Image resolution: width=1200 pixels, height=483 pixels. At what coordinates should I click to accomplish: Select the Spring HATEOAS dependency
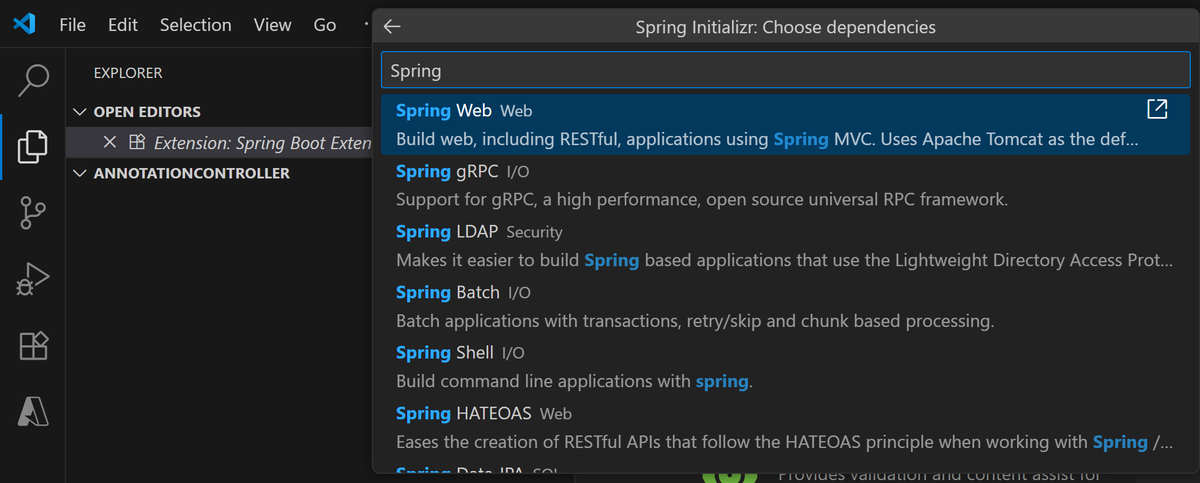(785, 428)
